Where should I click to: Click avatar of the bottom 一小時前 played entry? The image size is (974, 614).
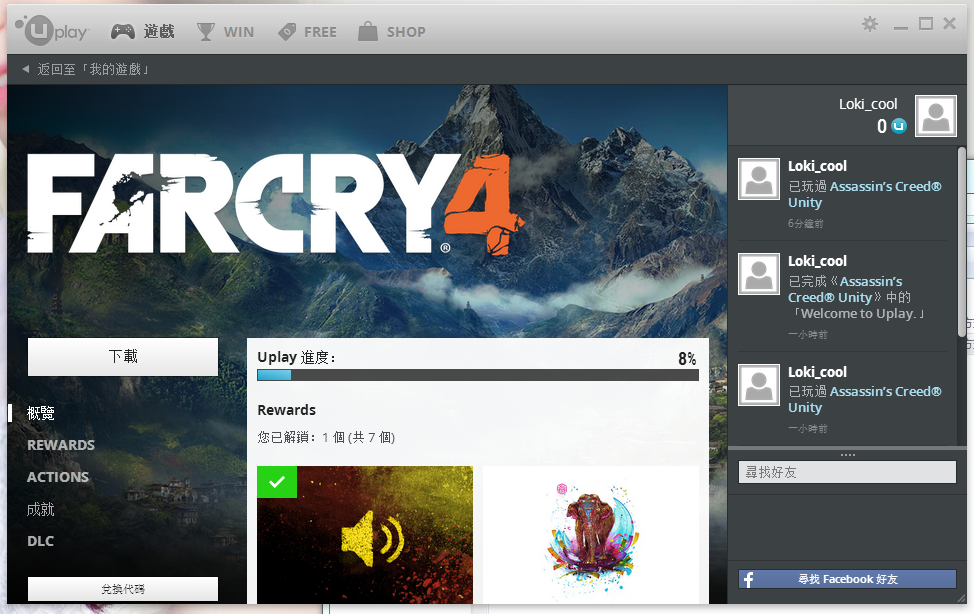758,385
